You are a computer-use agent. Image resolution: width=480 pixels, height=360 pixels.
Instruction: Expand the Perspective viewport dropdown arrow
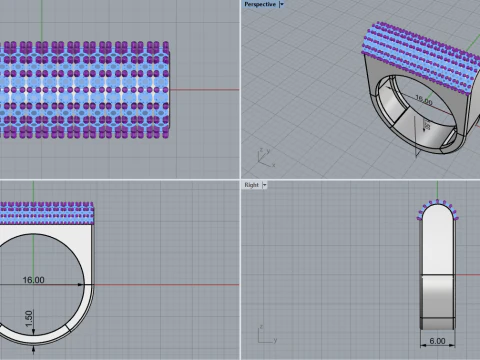click(x=282, y=4)
